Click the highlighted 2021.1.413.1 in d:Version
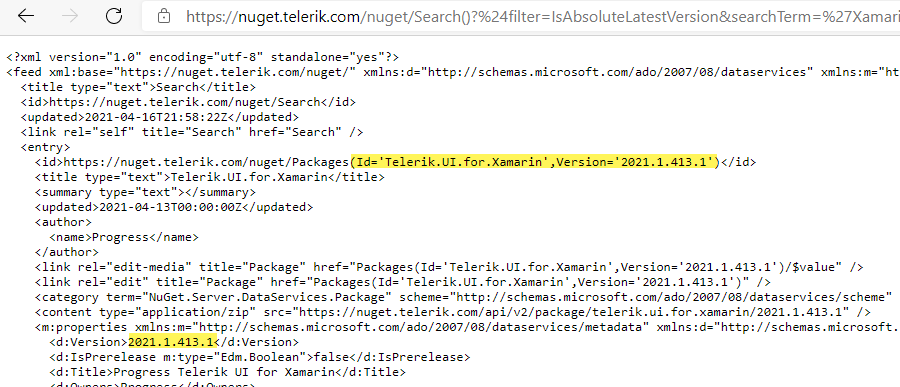 click(x=170, y=342)
